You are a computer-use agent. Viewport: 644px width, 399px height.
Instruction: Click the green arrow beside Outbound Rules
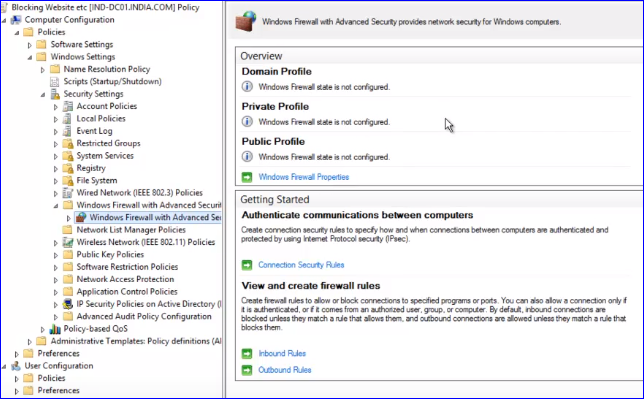pos(247,370)
